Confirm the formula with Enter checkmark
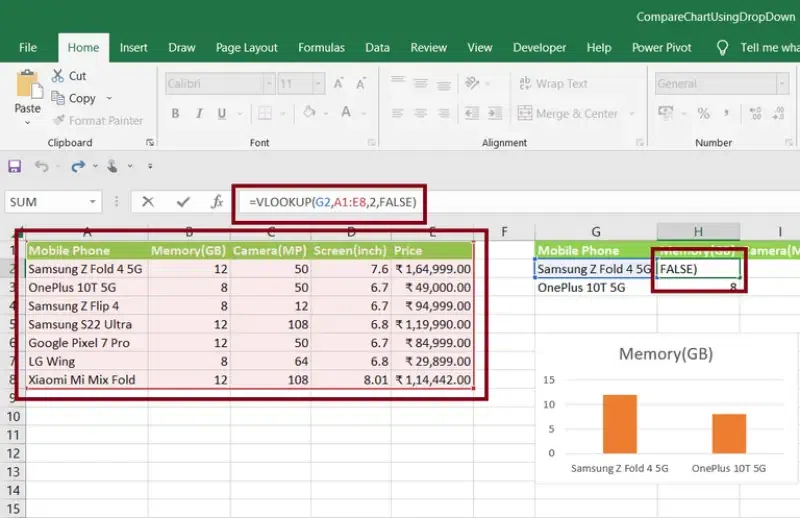Image resolution: width=800 pixels, height=518 pixels. pos(182,202)
